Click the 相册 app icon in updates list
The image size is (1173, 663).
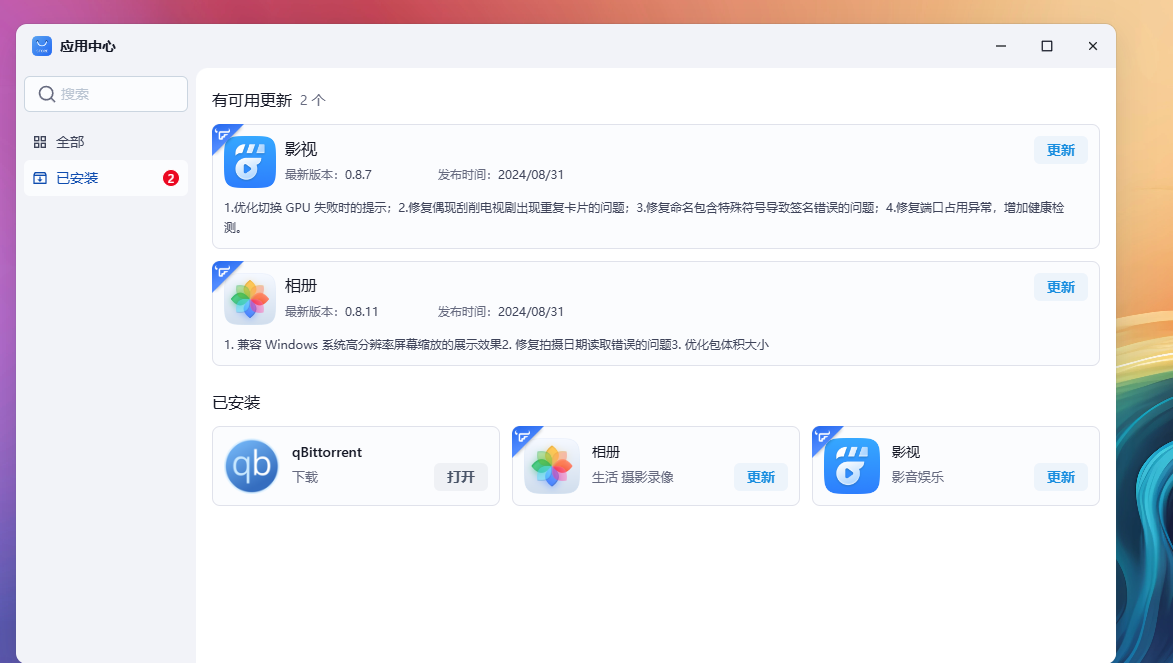tap(250, 299)
